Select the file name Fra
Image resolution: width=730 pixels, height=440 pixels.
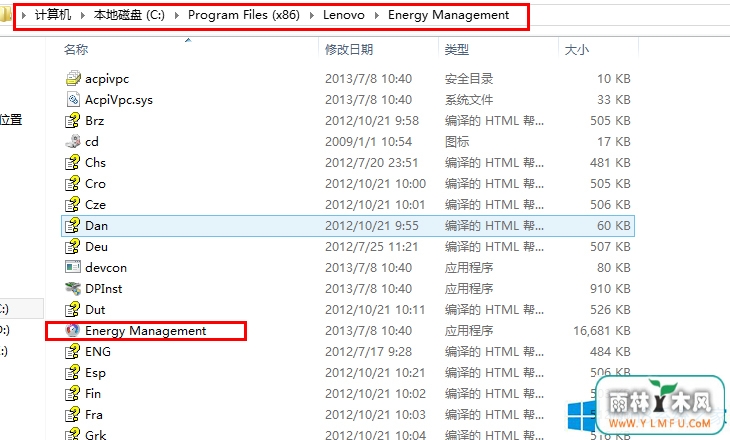click(94, 415)
